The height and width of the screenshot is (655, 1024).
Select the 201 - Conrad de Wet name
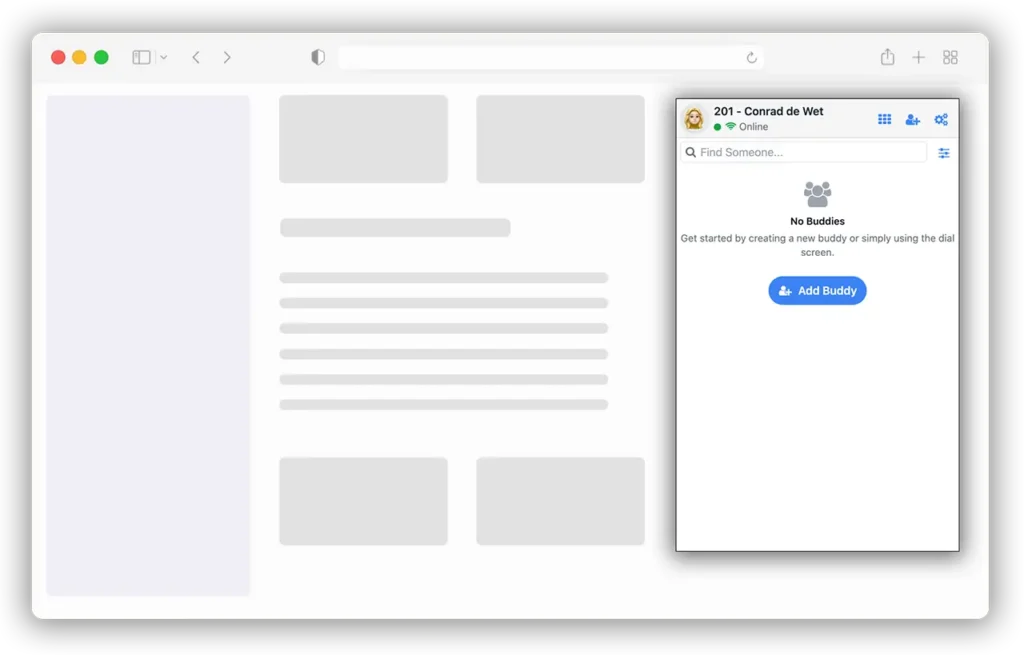click(x=768, y=111)
